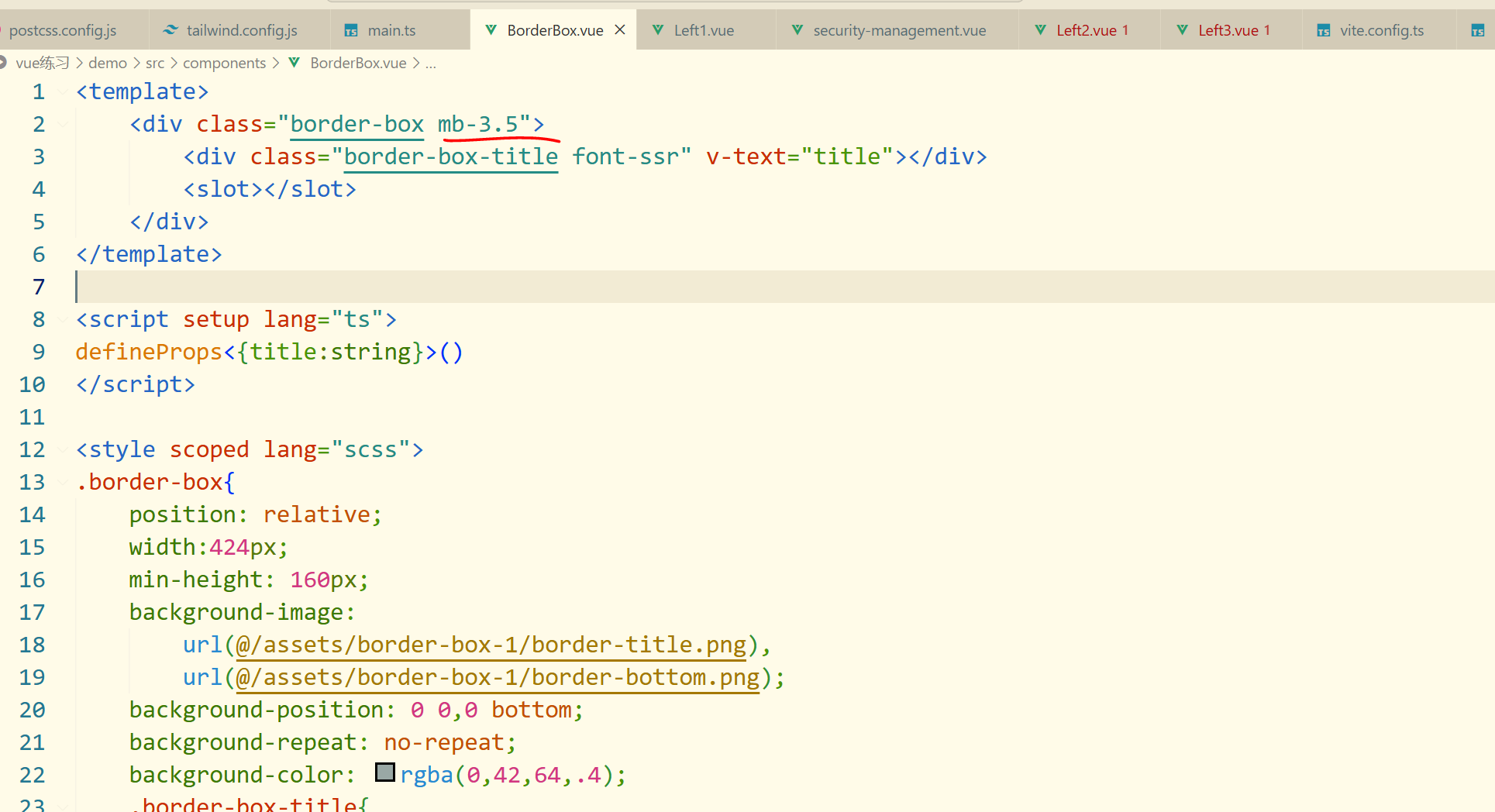1495x812 pixels.
Task: Switch to main.ts editor tab
Action: (391, 30)
